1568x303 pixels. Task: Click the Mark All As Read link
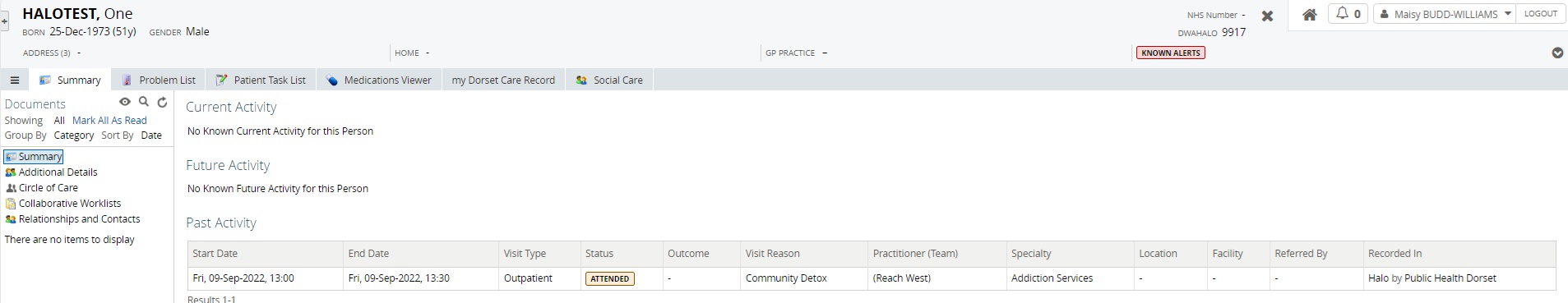(x=109, y=120)
